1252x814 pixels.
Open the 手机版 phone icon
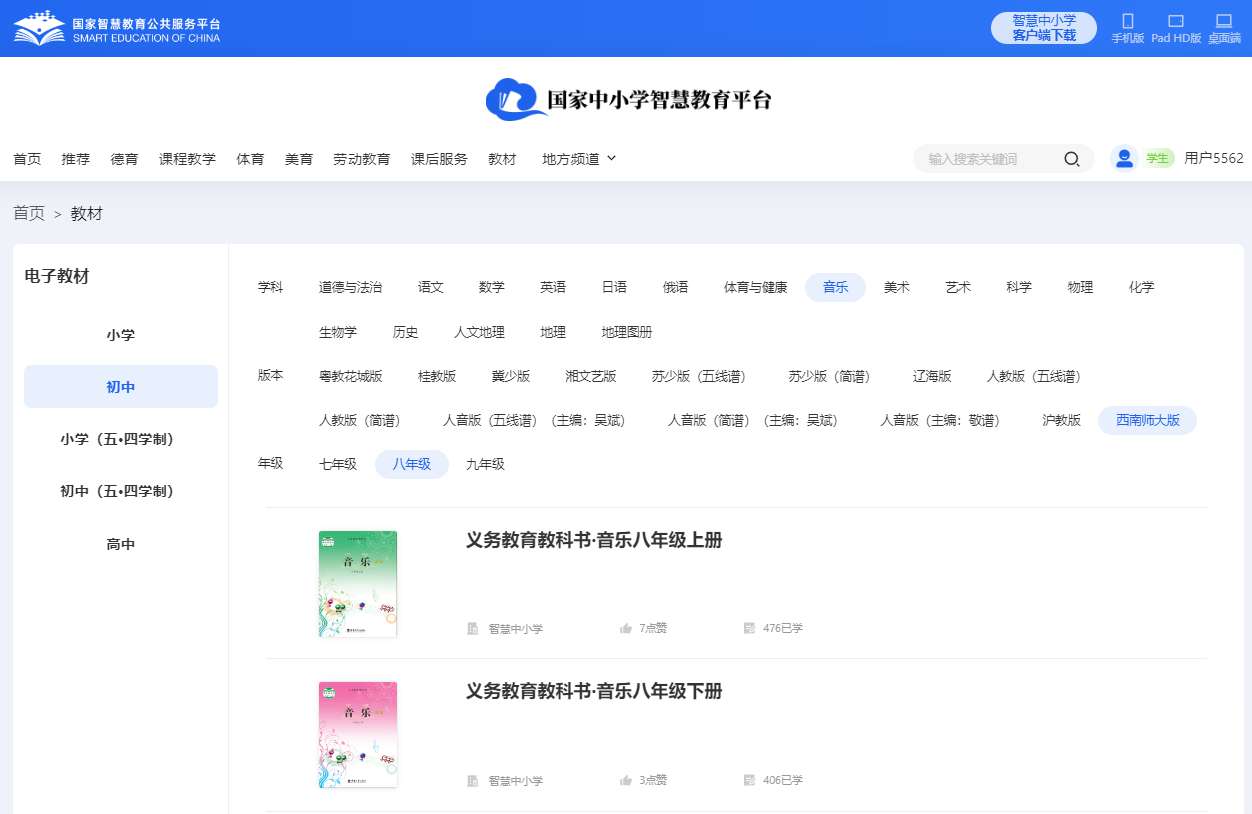click(x=1128, y=21)
